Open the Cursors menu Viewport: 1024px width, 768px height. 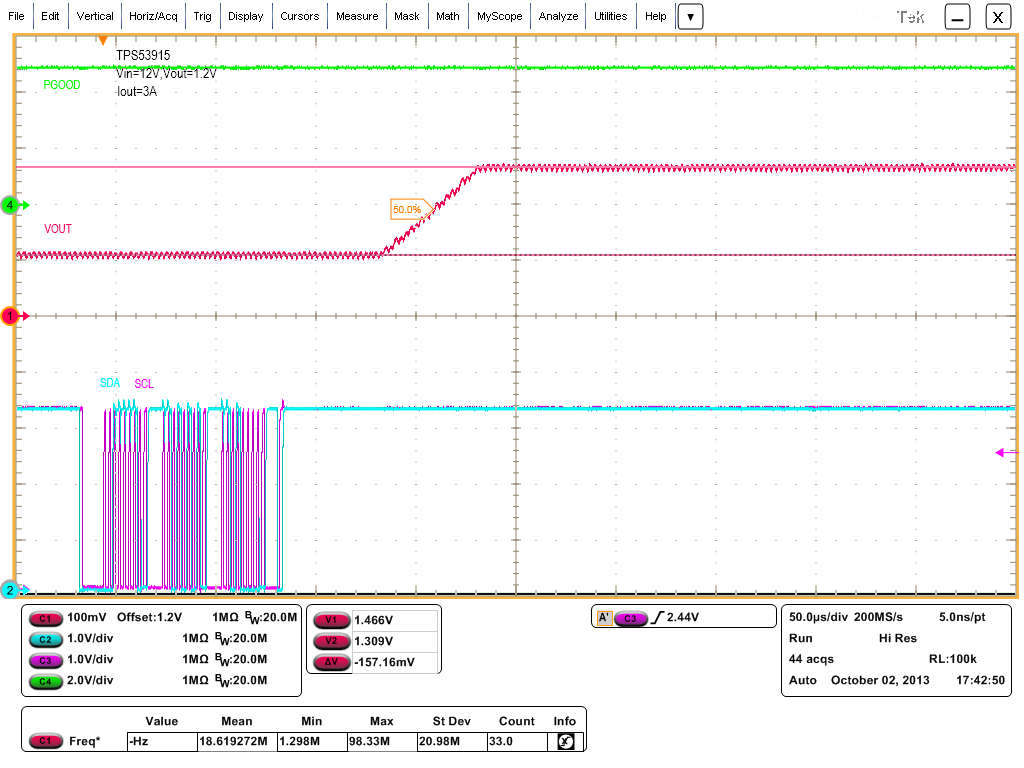point(300,16)
